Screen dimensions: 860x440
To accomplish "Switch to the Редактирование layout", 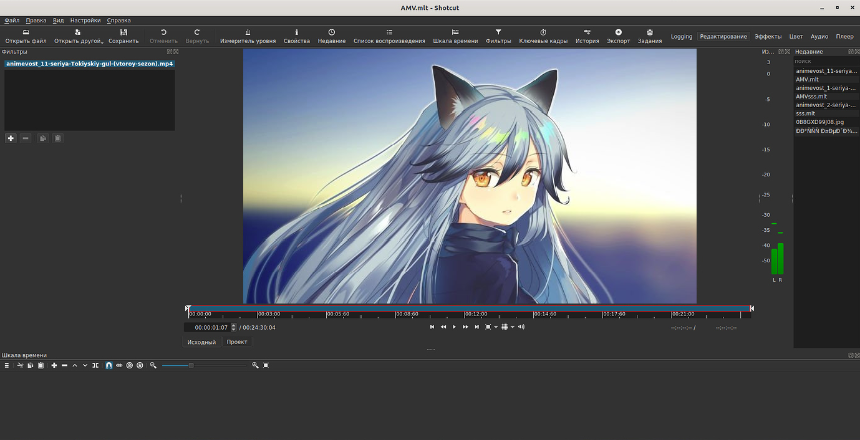I will (x=723, y=36).
